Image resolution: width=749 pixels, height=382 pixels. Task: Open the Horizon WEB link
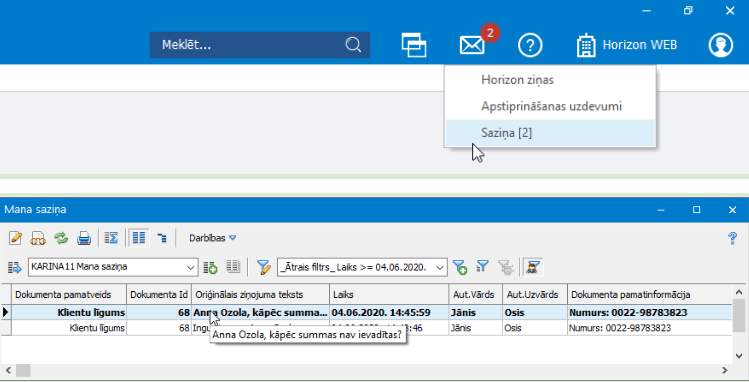(627, 45)
